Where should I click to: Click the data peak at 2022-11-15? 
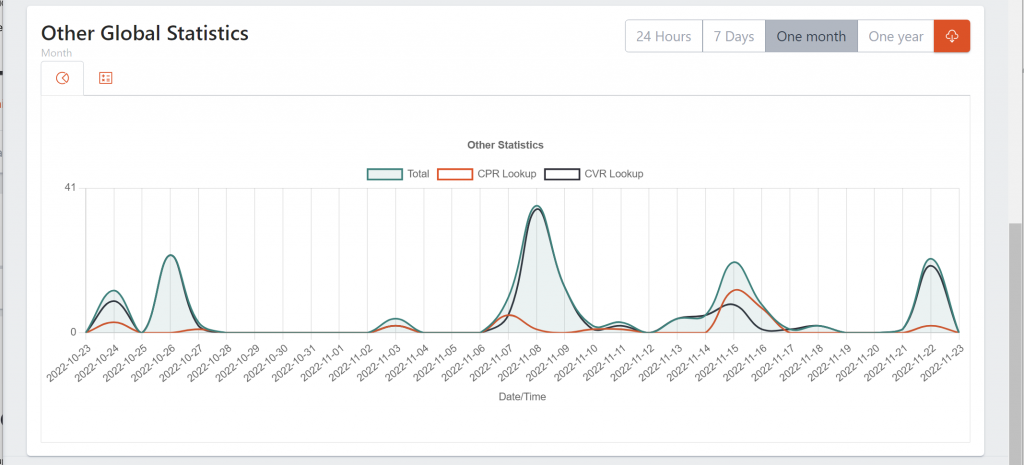pyautogui.click(x=735, y=263)
